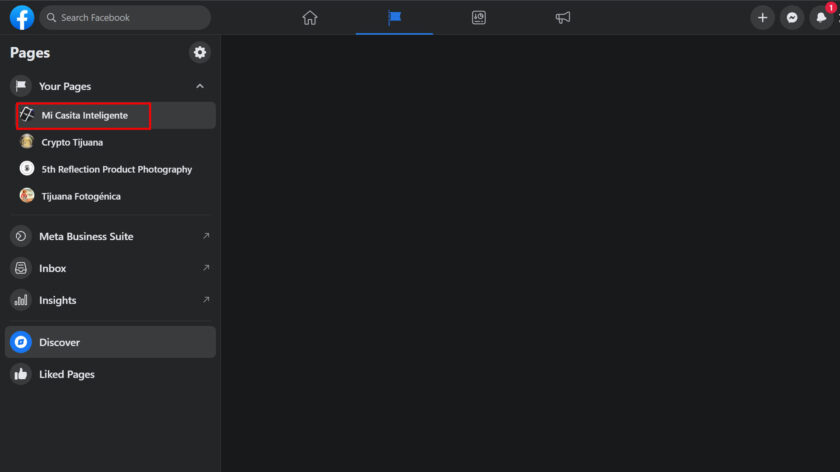Select the Pages flag tab

[394, 18]
